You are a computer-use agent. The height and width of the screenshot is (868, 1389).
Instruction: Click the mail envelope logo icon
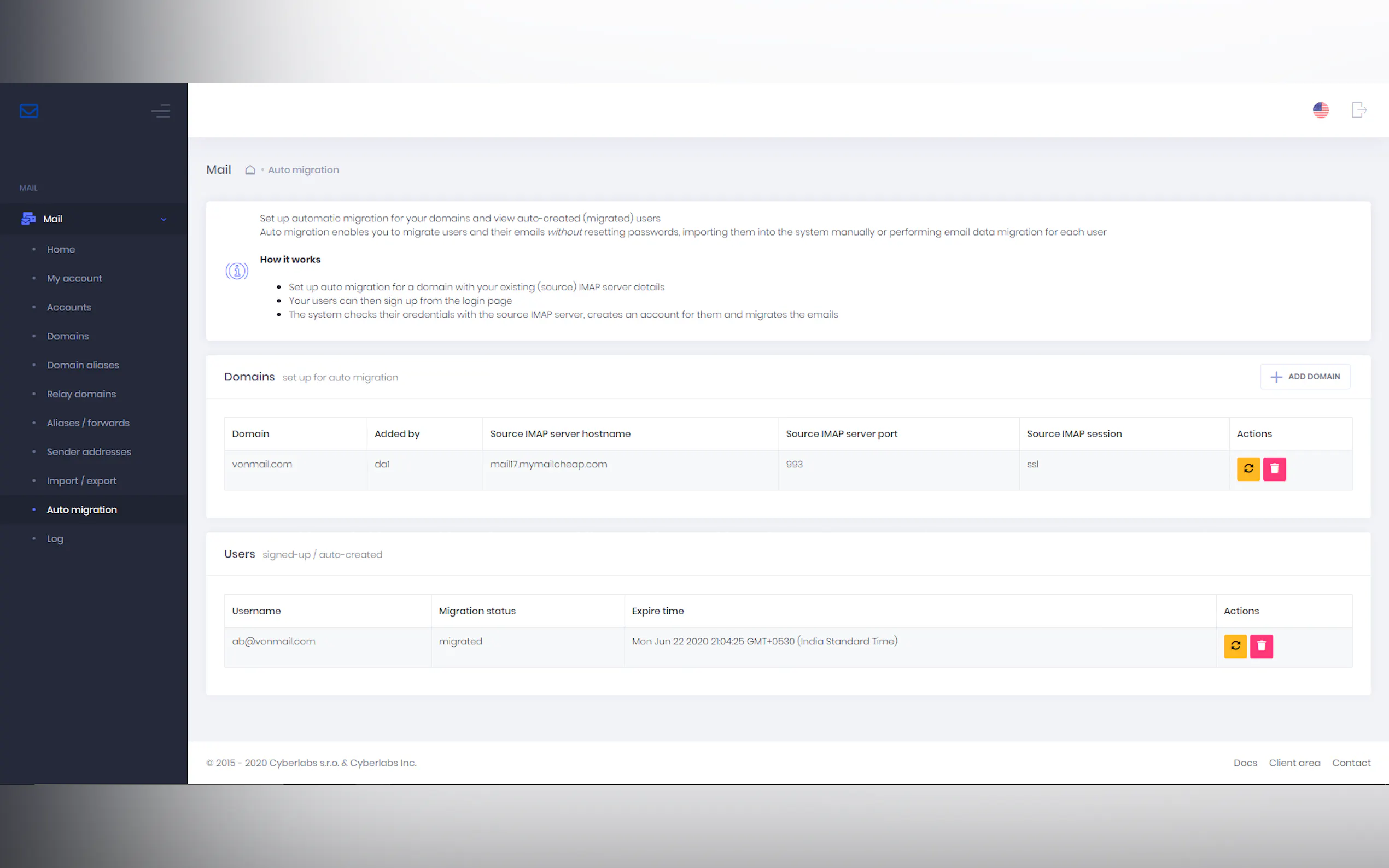[x=29, y=111]
